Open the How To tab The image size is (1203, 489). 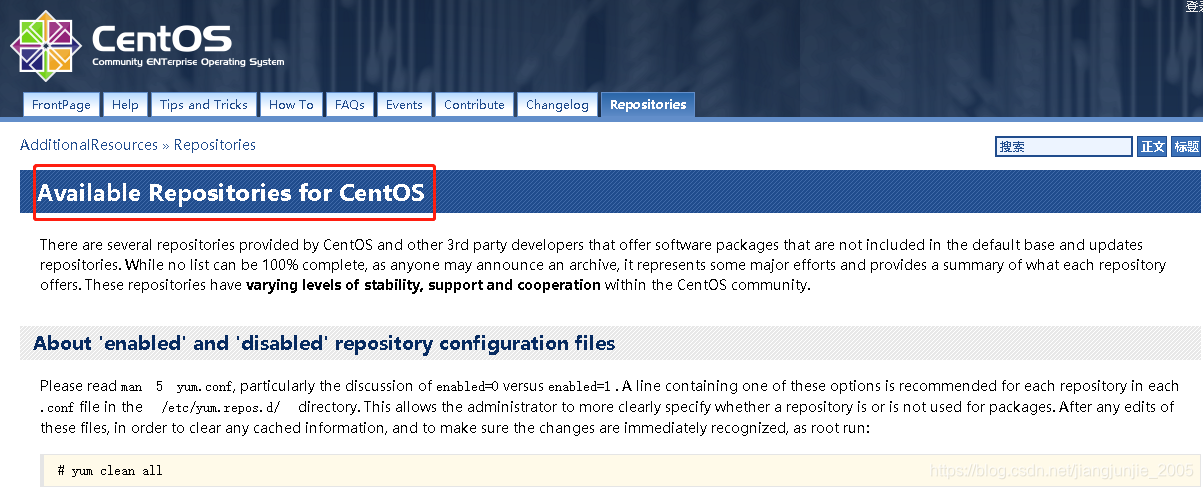tap(291, 105)
